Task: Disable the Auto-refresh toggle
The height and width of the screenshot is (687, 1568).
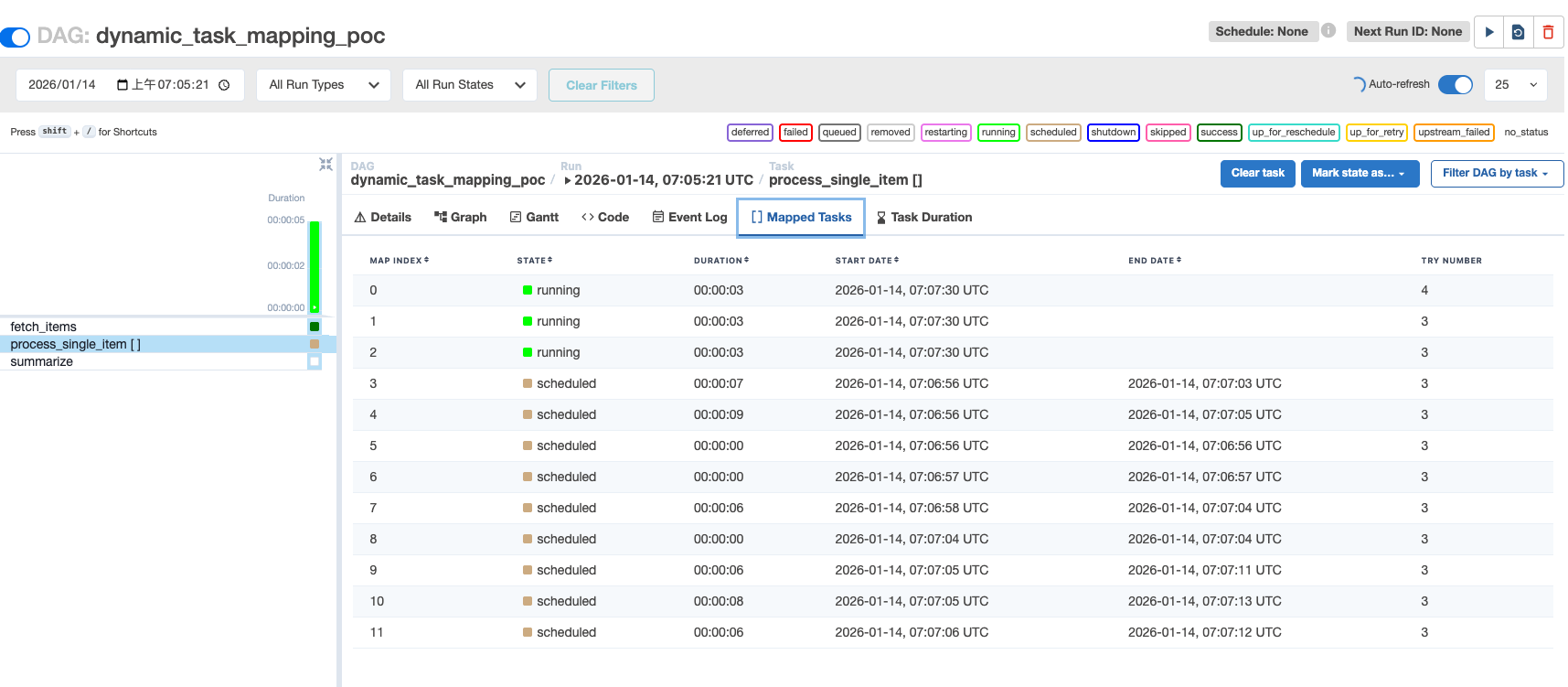Action: 1455,84
